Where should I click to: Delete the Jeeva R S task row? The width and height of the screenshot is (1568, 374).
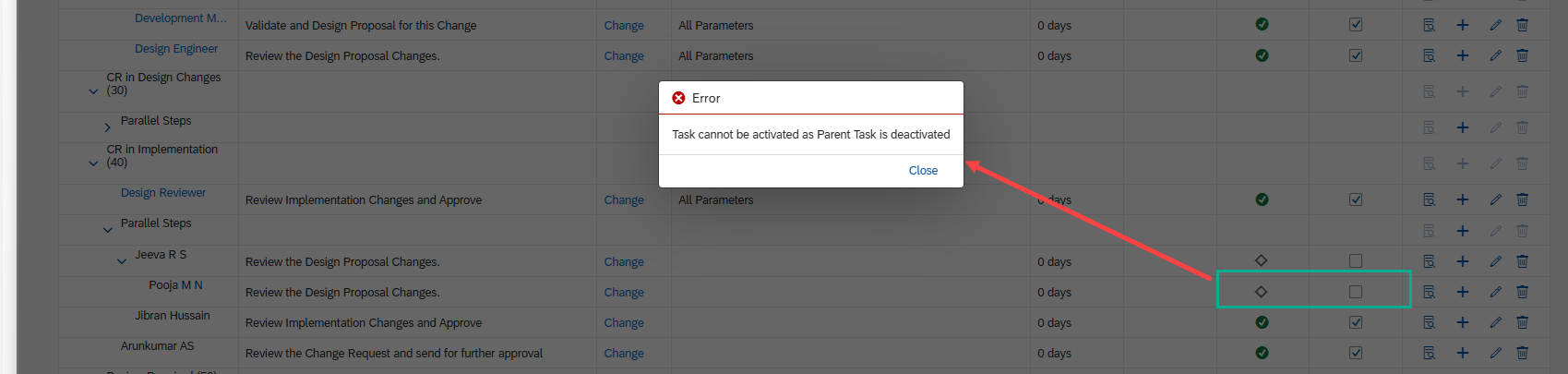point(1522,261)
